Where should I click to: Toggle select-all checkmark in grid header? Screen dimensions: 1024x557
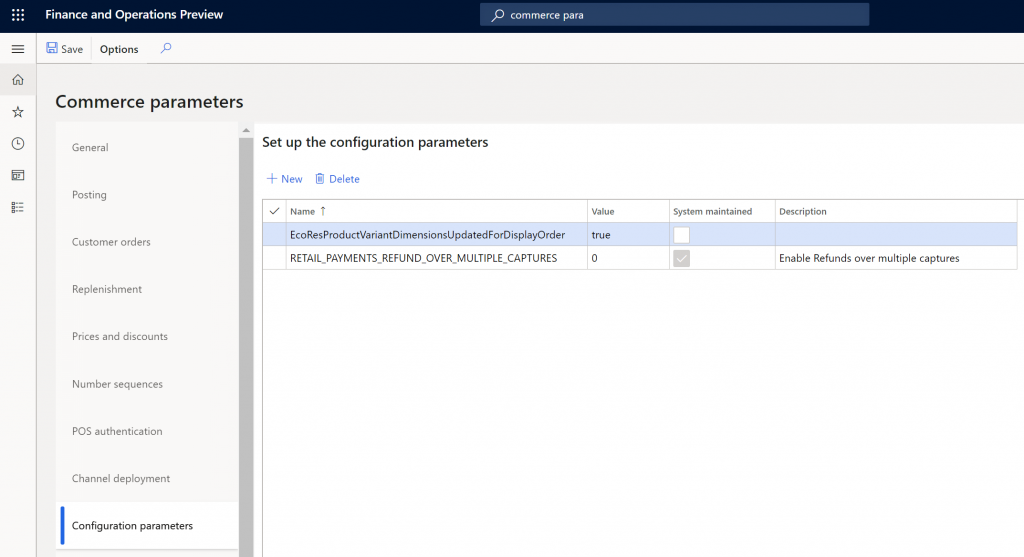point(274,211)
